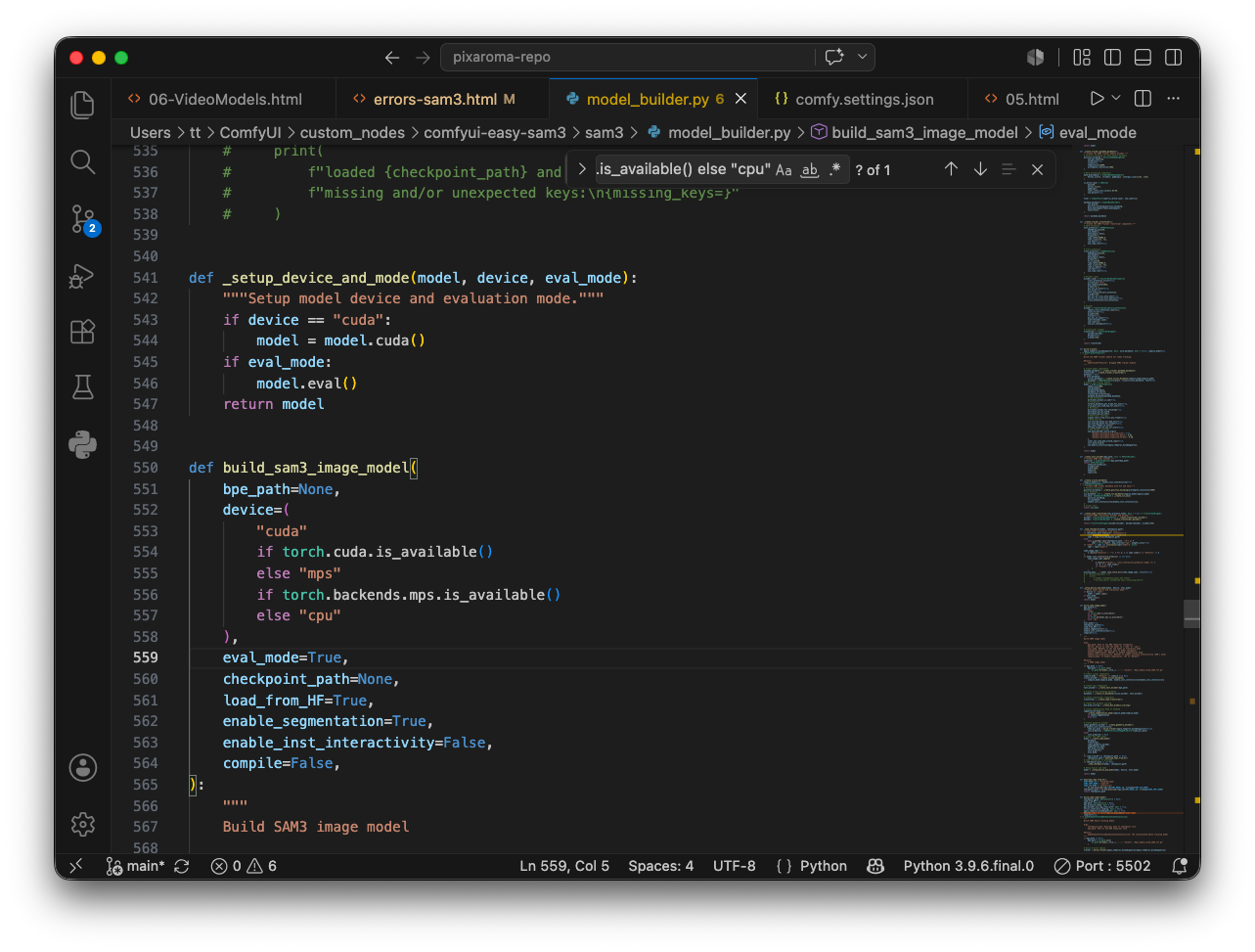Click the model_builder.py breadcrumb

click(718, 132)
